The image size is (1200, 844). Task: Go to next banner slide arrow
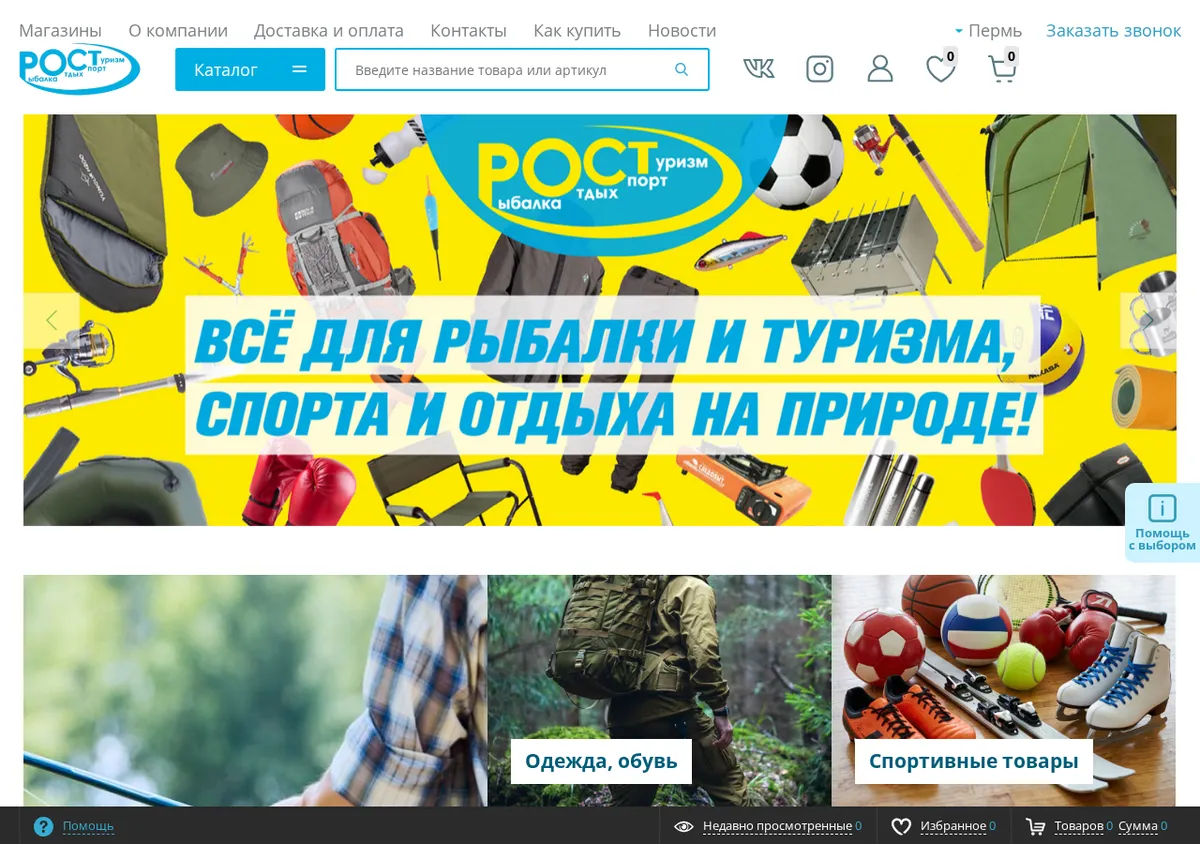point(1148,321)
